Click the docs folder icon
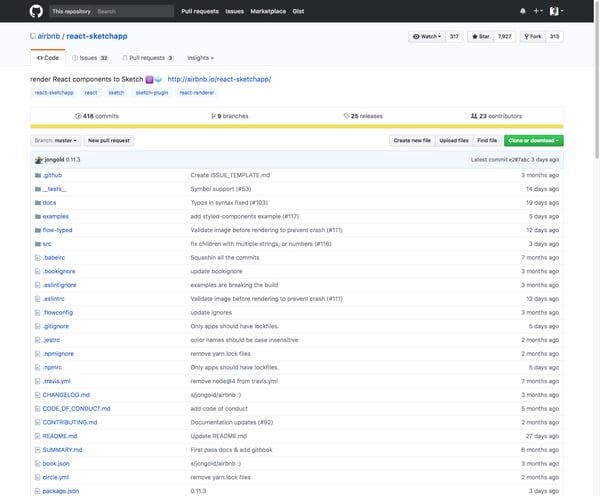Viewport: 600px width, 496px height. pos(38,203)
